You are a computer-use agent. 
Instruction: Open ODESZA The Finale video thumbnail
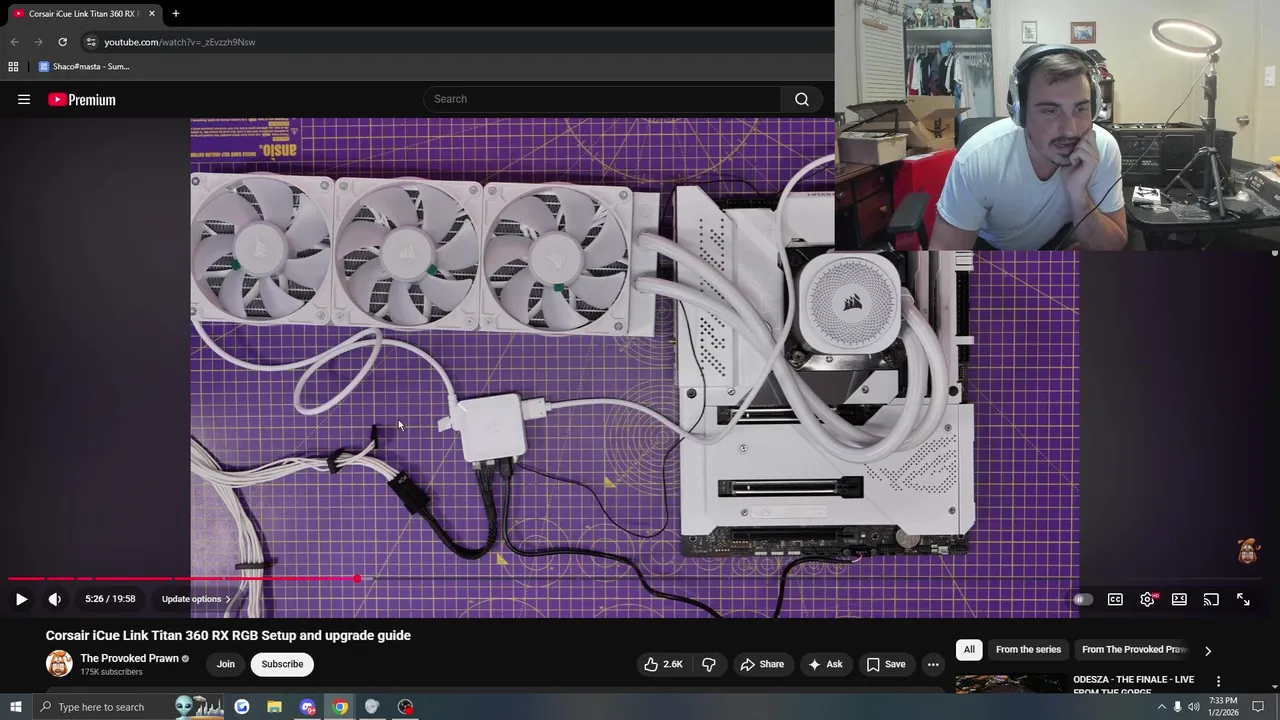point(1009,683)
